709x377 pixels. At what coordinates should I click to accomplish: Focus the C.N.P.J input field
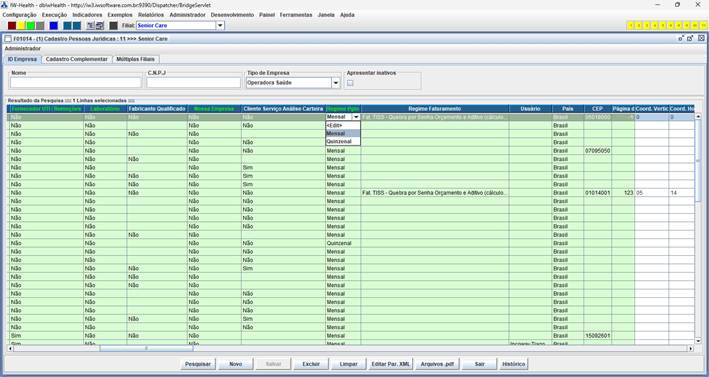194,83
